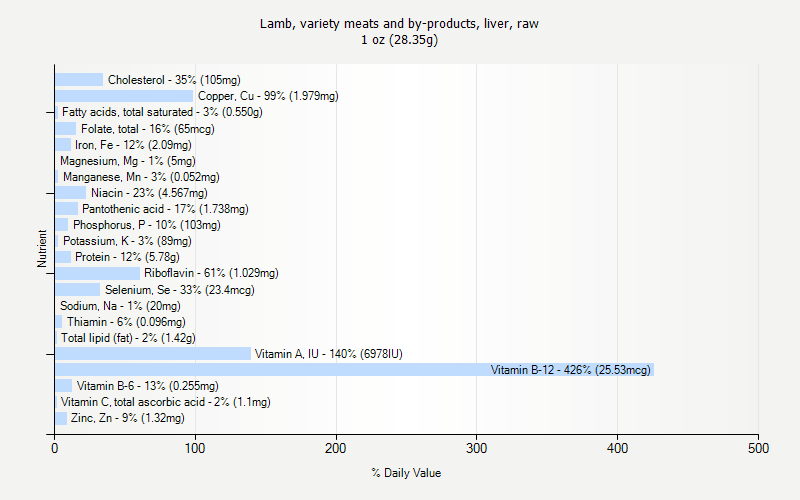Click the Magnesium, Mg - 1% label
This screenshot has height=500, width=800.
tap(128, 161)
